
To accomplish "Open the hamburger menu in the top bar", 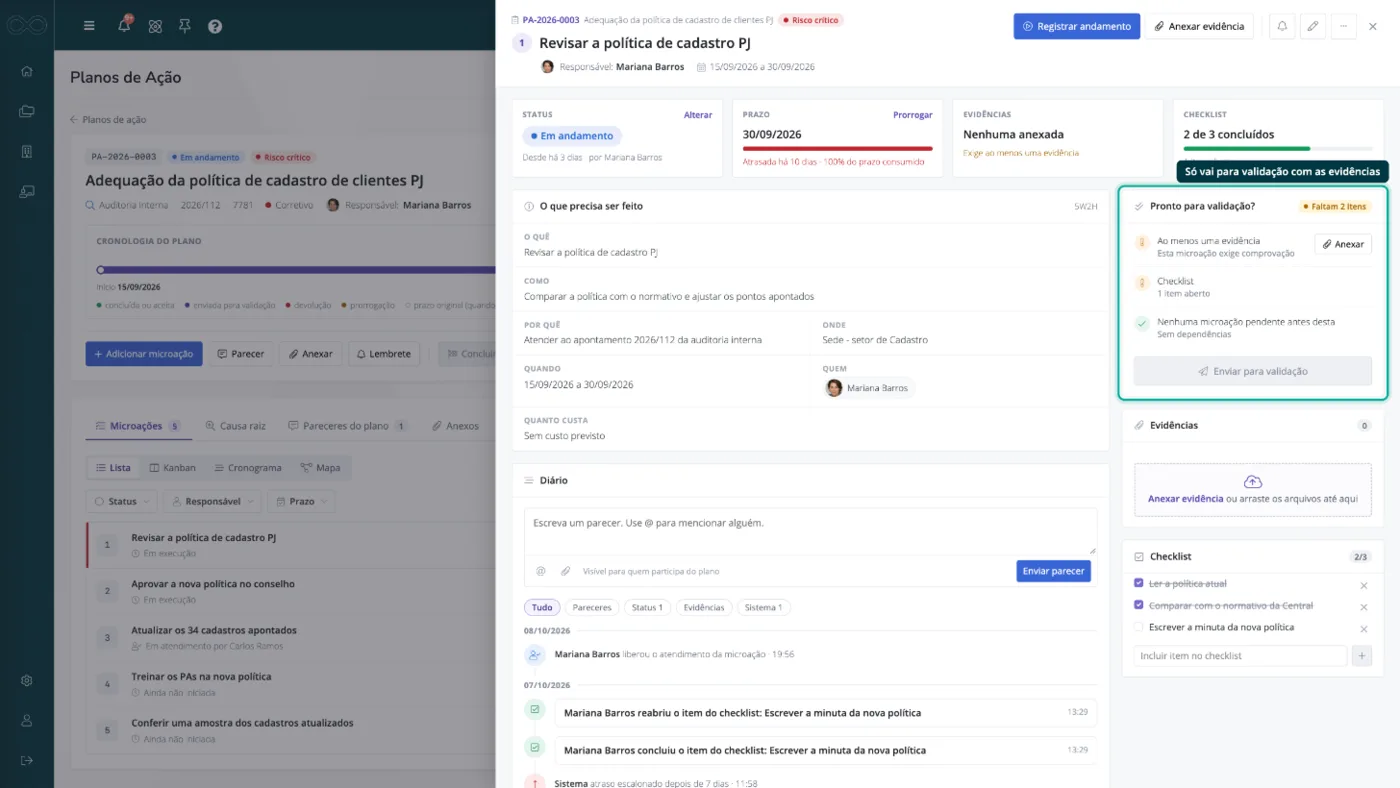I will point(89,26).
